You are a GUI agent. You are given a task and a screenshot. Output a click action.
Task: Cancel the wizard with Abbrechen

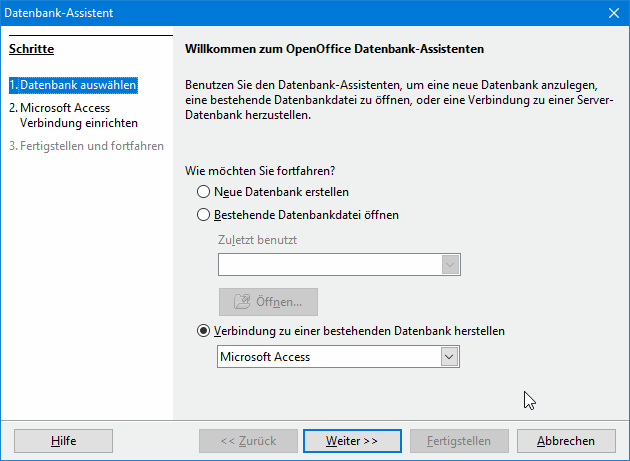point(566,441)
